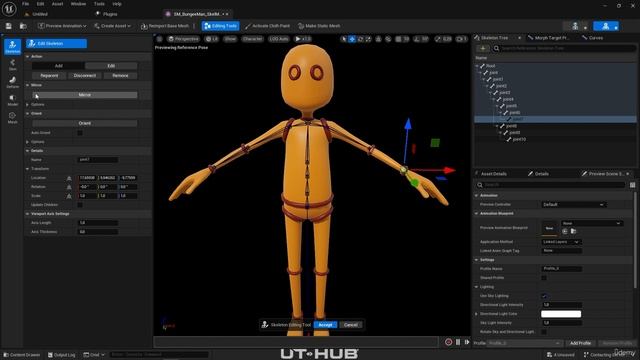
Task: Toggle surface snapping icon in viewport
Action: pos(388,39)
